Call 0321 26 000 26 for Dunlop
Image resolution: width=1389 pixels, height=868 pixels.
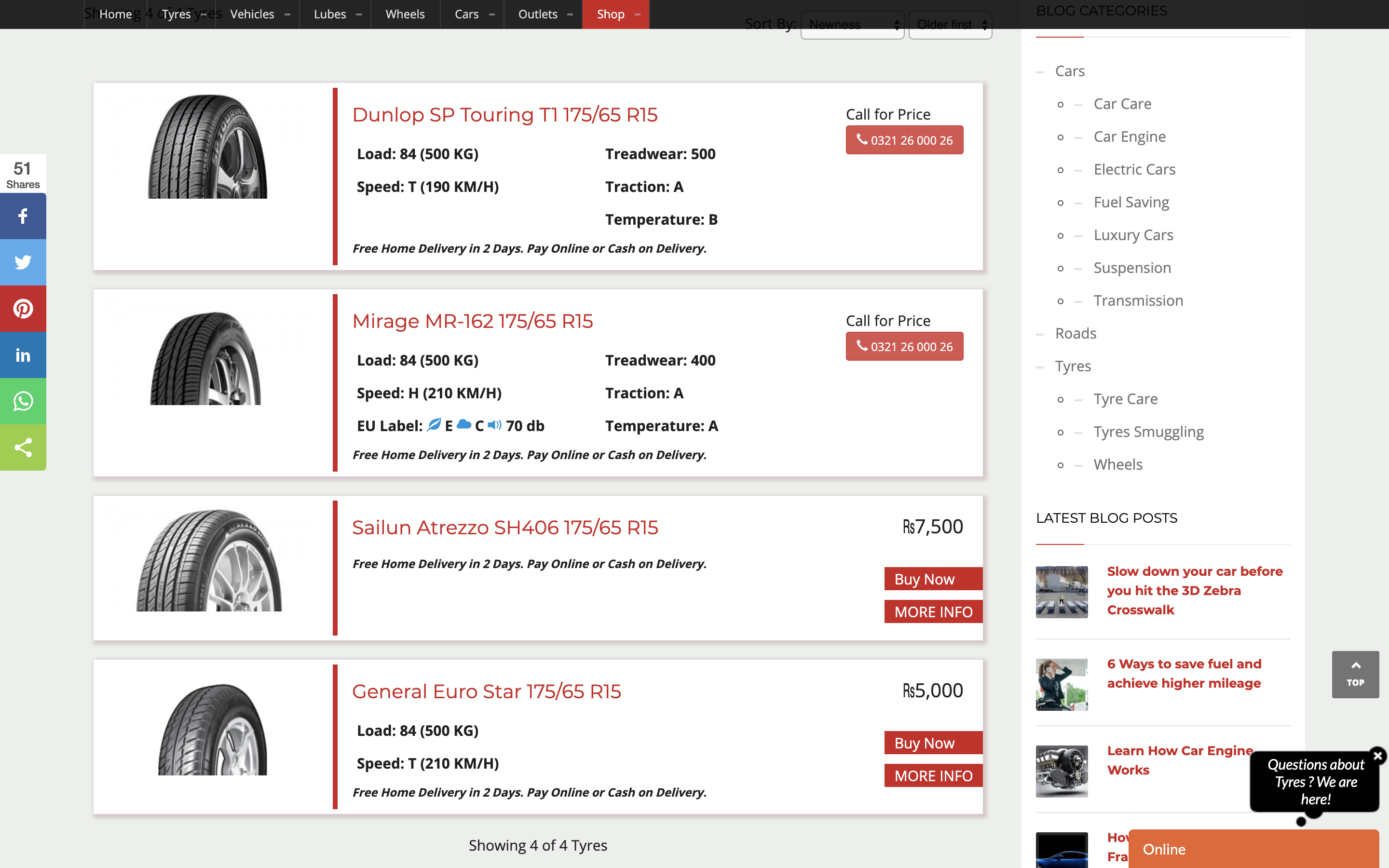(905, 140)
